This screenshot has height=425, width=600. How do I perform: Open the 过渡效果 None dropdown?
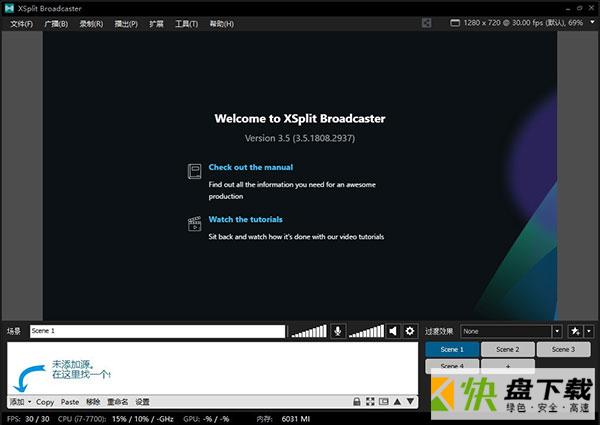[x=511, y=331]
